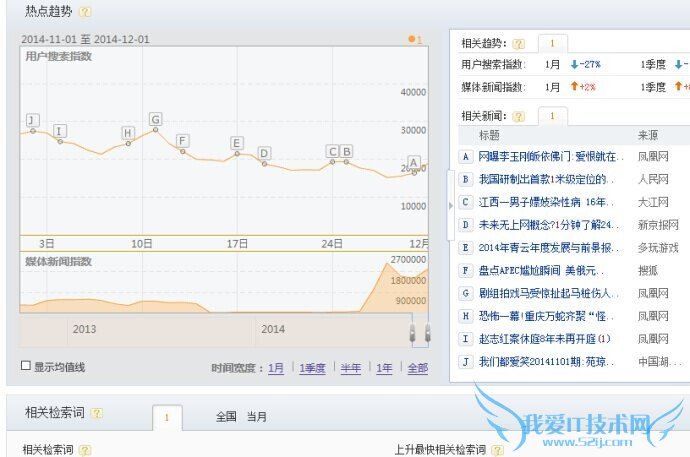Select chart marker J on trend line
The height and width of the screenshot is (457, 690).
[32, 120]
